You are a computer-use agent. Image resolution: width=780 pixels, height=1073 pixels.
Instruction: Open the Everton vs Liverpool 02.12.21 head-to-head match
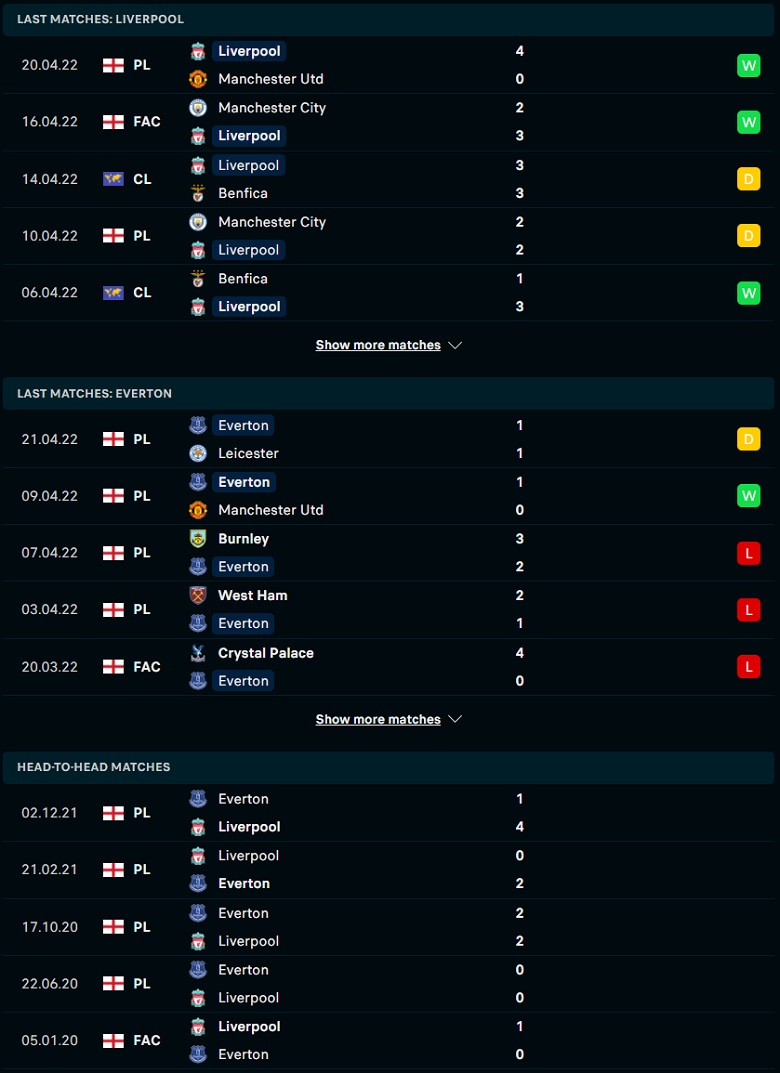pos(389,813)
